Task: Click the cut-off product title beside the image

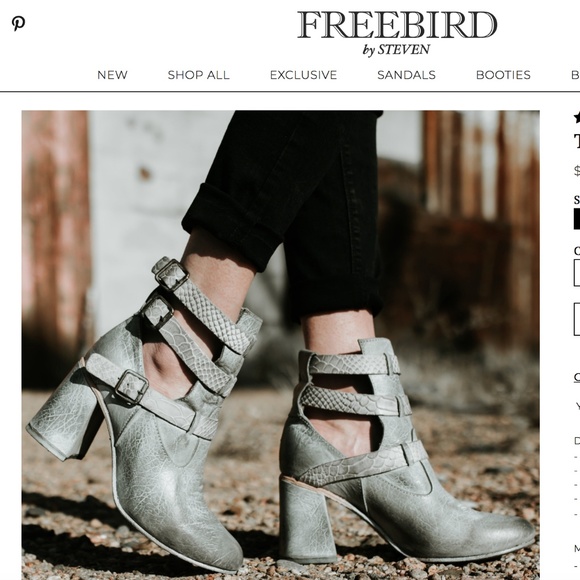Action: 577,142
